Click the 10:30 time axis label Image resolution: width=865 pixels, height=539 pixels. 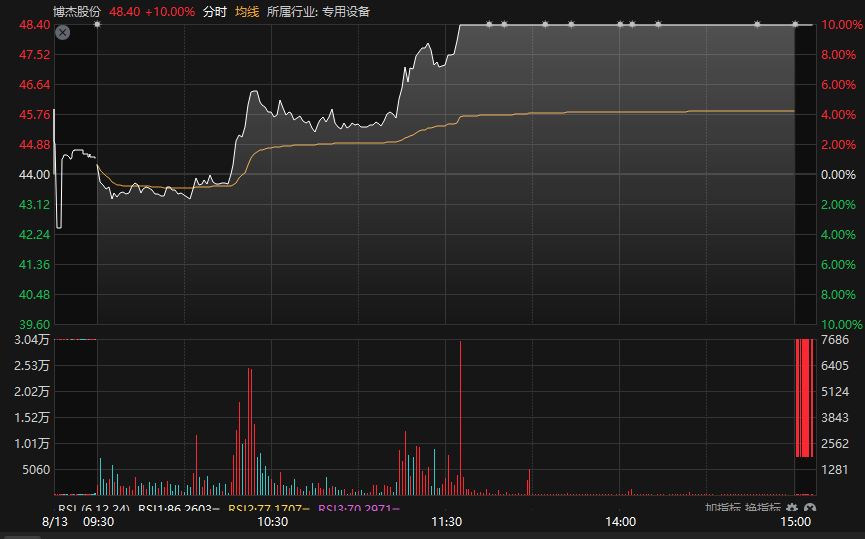(x=273, y=521)
